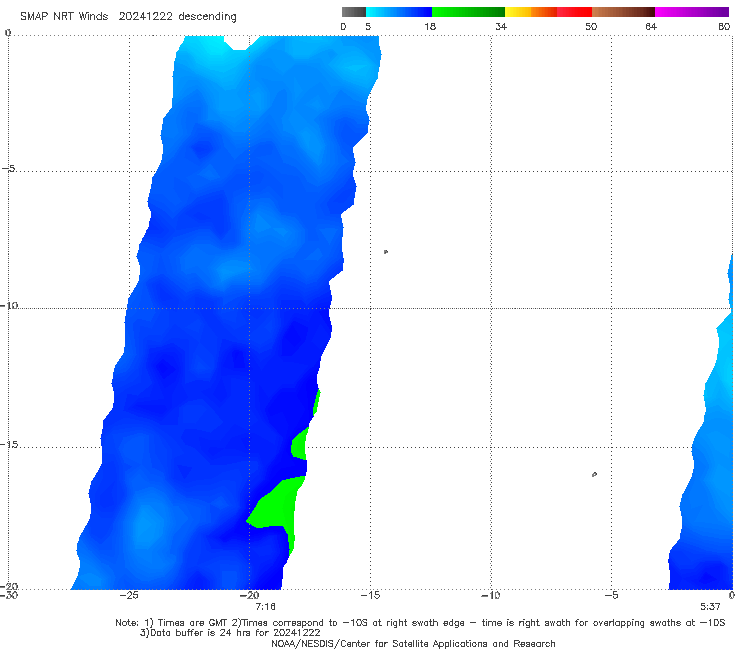740x650 pixels.
Task: Click the longitude axis label '-15'
Action: [x=370, y=595]
